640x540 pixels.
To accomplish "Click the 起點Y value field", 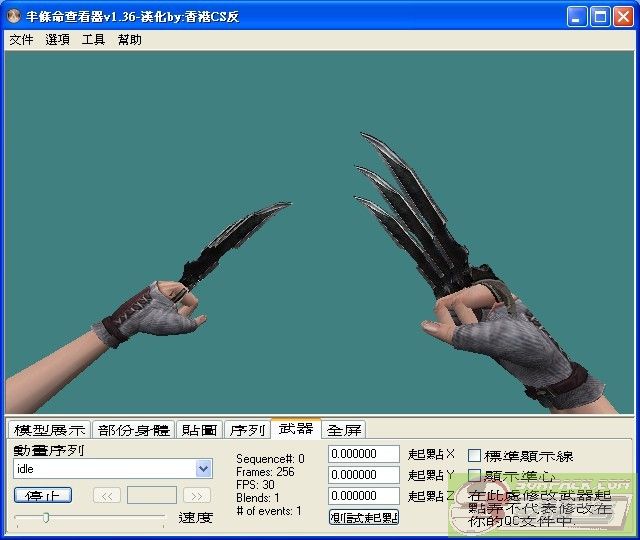I will [x=364, y=475].
